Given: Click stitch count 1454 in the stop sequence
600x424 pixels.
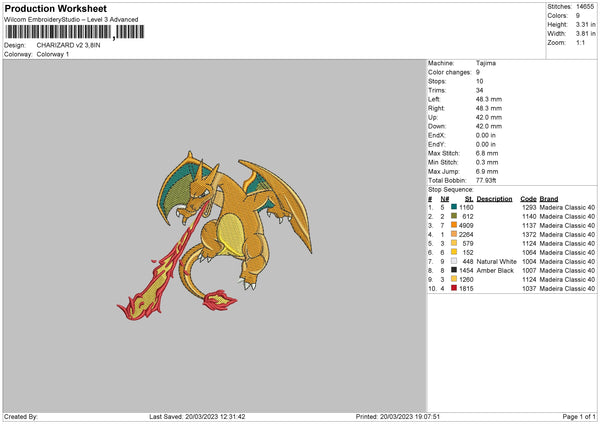Looking at the screenshot, I should (466, 271).
